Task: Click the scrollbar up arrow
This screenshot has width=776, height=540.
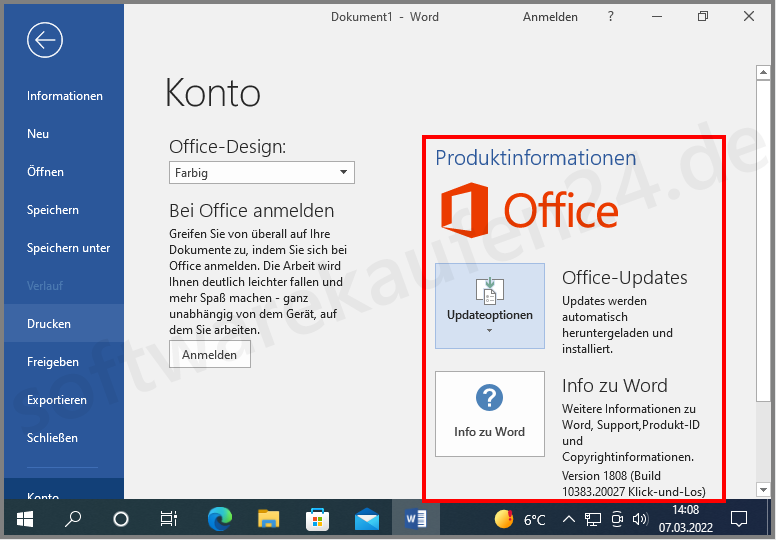Action: pos(763,72)
